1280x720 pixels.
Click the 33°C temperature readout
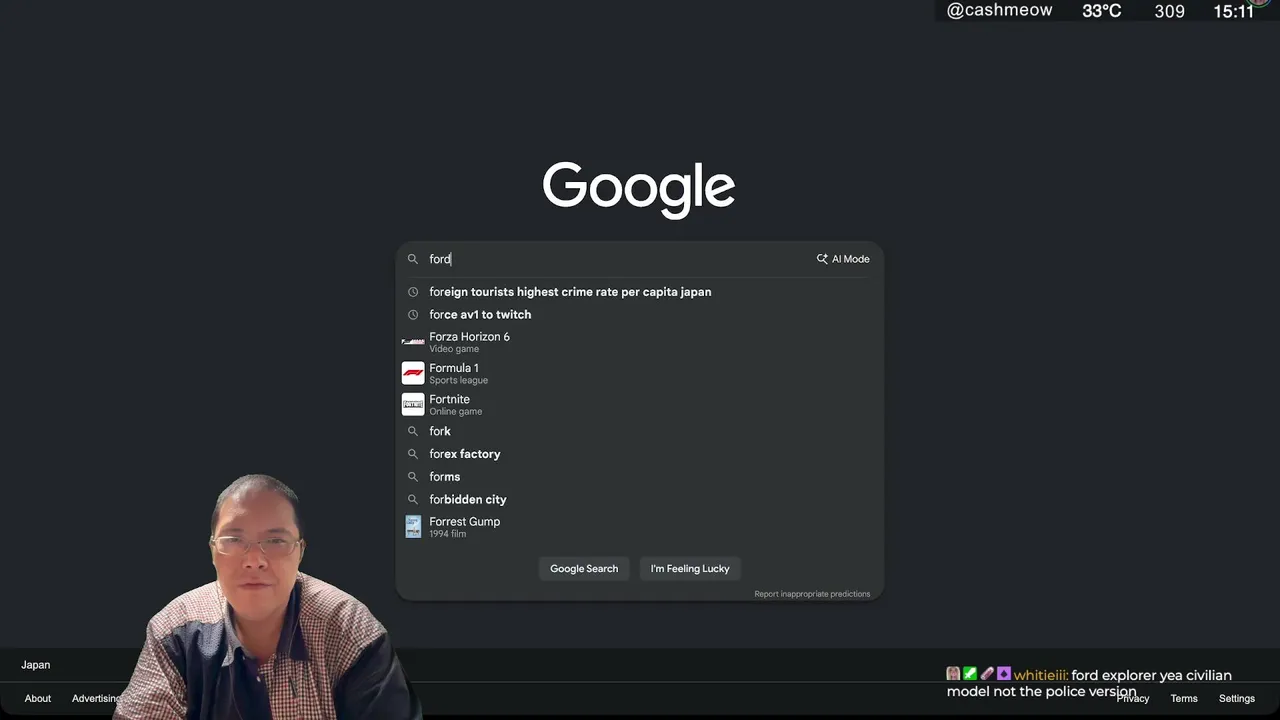coord(1101,11)
